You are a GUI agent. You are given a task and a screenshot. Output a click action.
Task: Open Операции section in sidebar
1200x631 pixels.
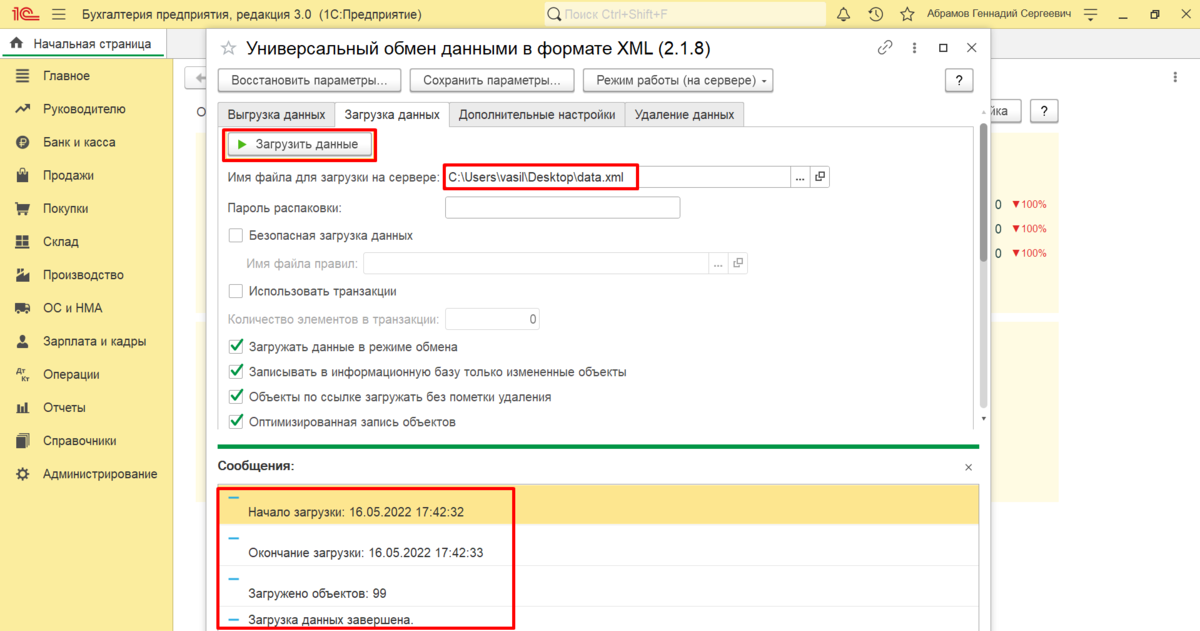click(71, 374)
